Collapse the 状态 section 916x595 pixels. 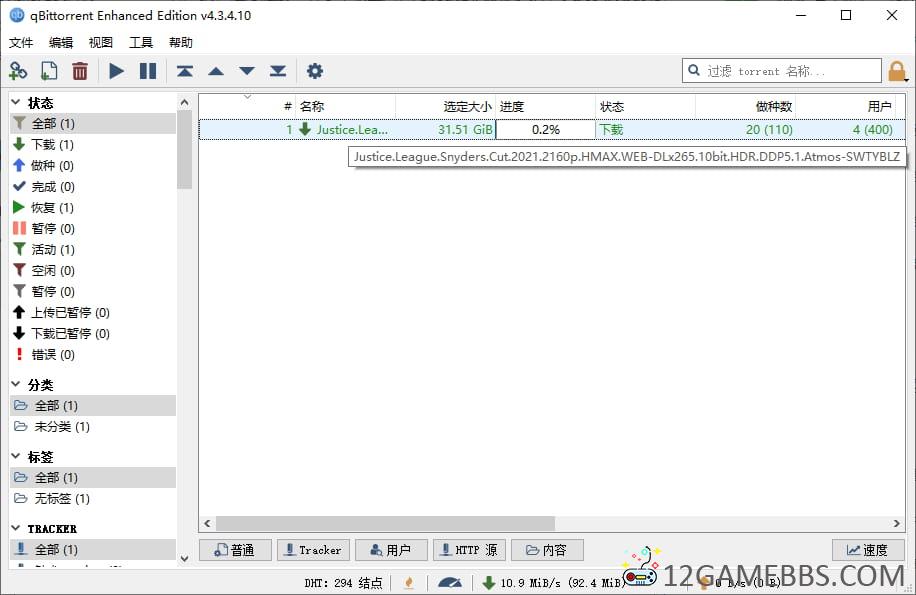(16, 102)
